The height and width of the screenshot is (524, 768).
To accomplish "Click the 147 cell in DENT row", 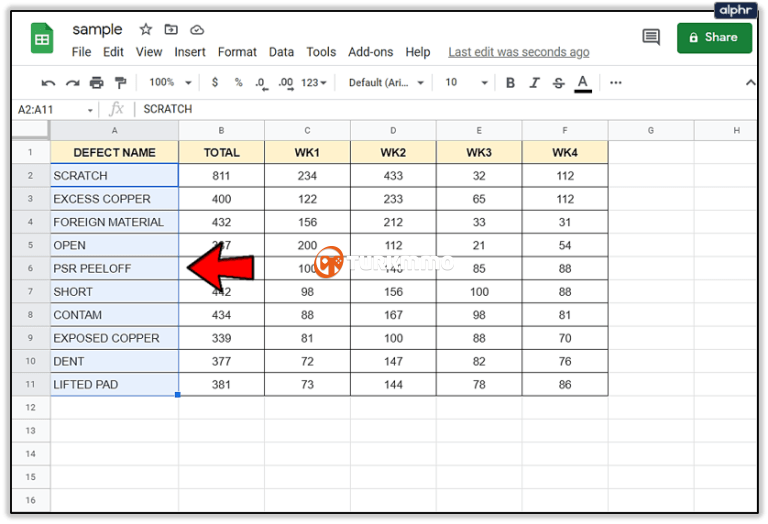I will [x=393, y=361].
